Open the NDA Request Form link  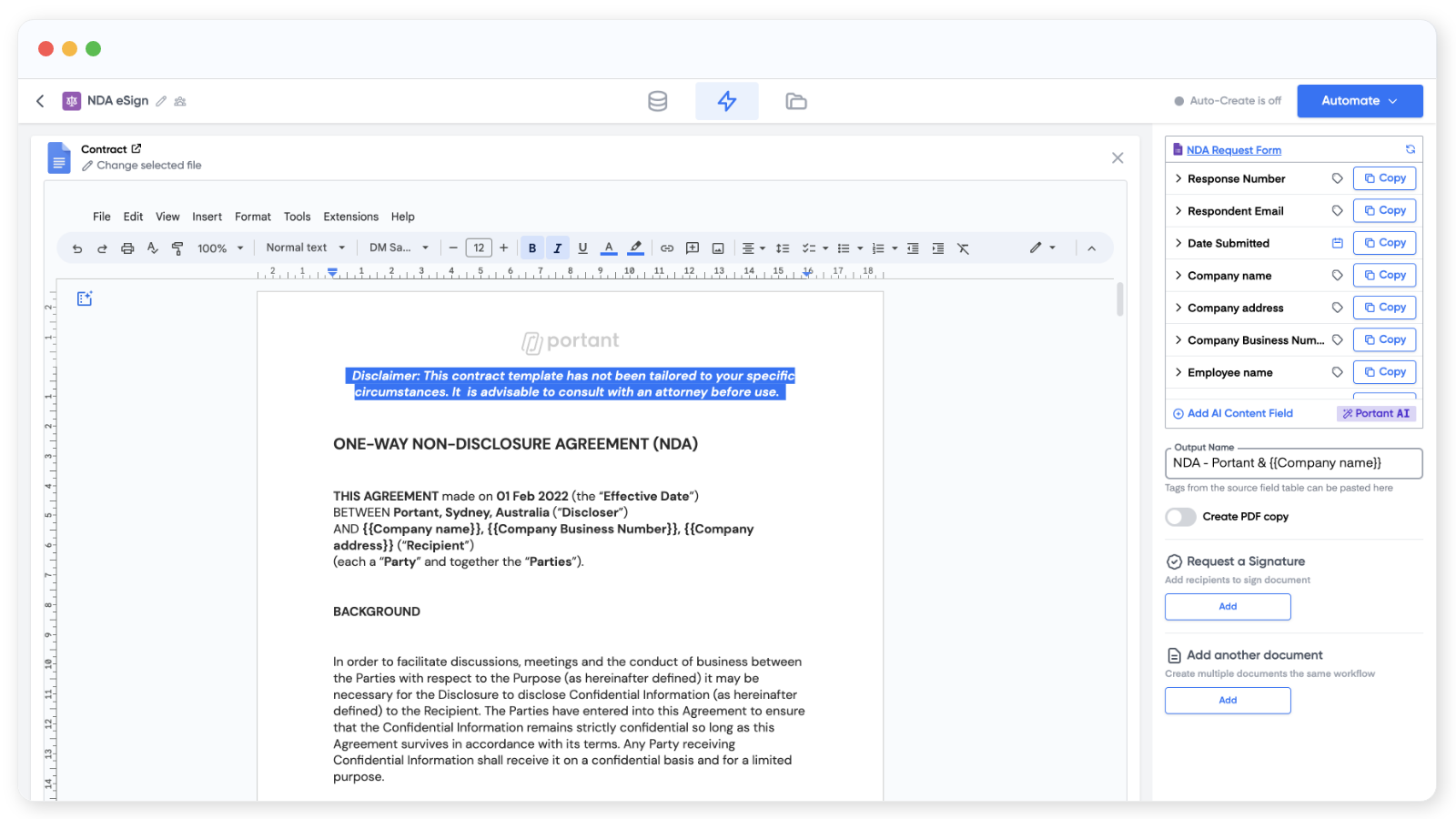point(1233,150)
